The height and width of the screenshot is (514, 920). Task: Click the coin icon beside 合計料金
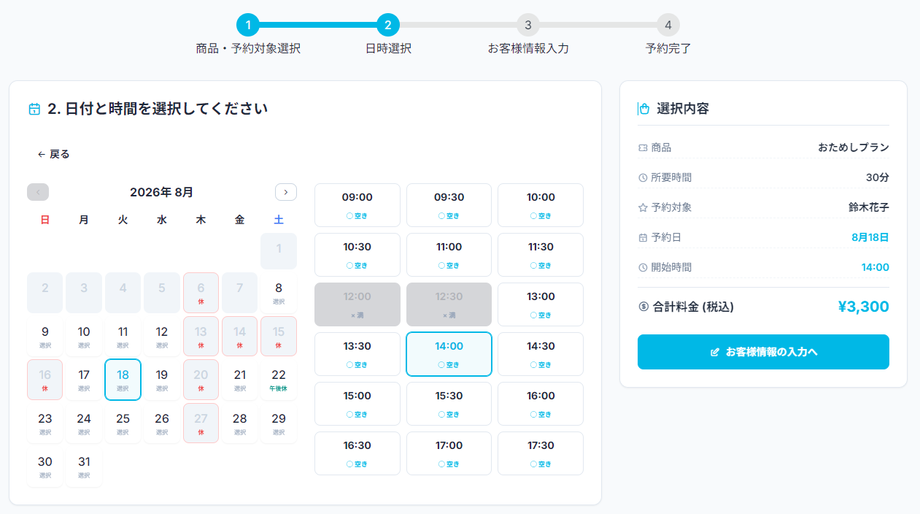pyautogui.click(x=644, y=306)
